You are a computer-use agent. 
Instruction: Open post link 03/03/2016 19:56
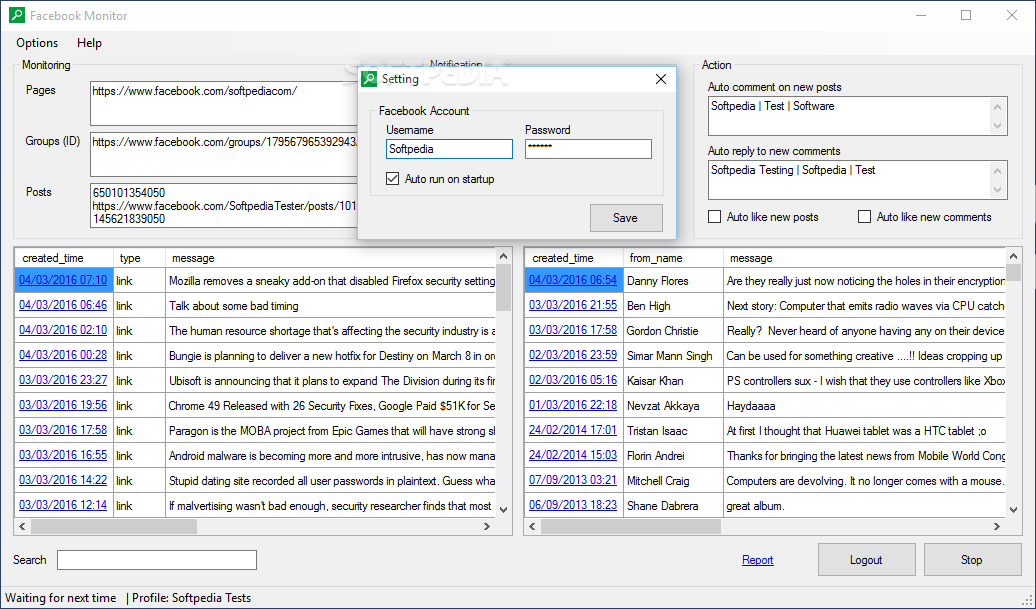tap(63, 405)
